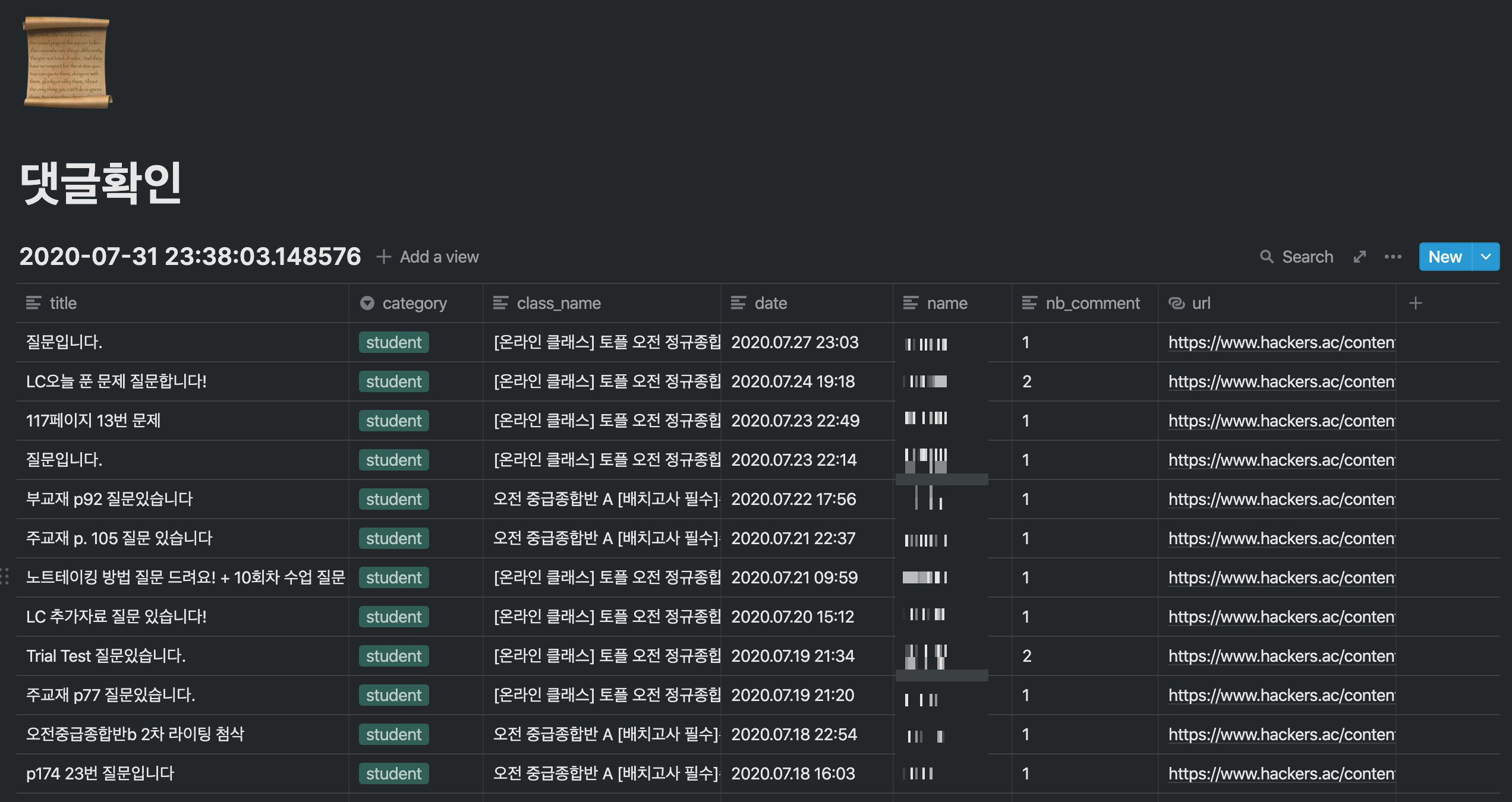Click the 댓글확인 page title
The image size is (1512, 802).
pos(101,183)
